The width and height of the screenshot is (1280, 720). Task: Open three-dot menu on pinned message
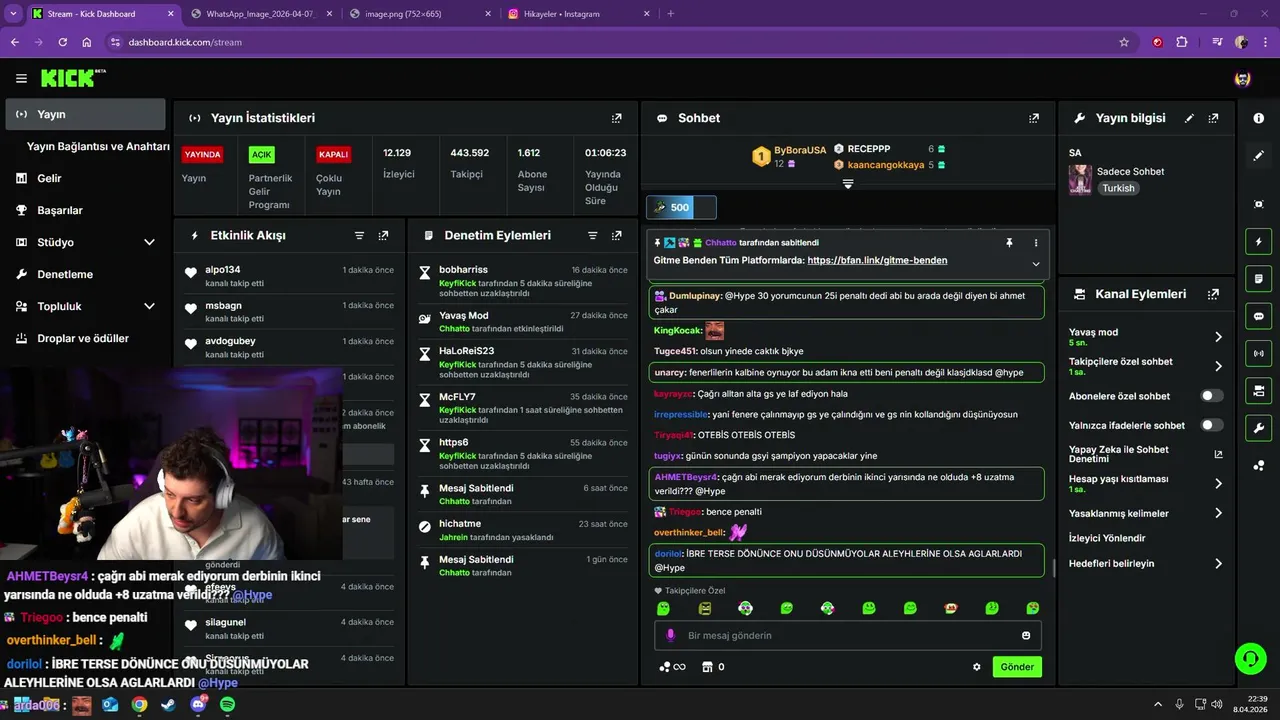tap(1035, 243)
